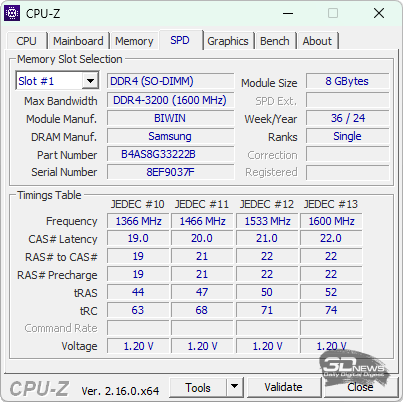Click the Samsung DRAM manufacturer value

click(170, 136)
